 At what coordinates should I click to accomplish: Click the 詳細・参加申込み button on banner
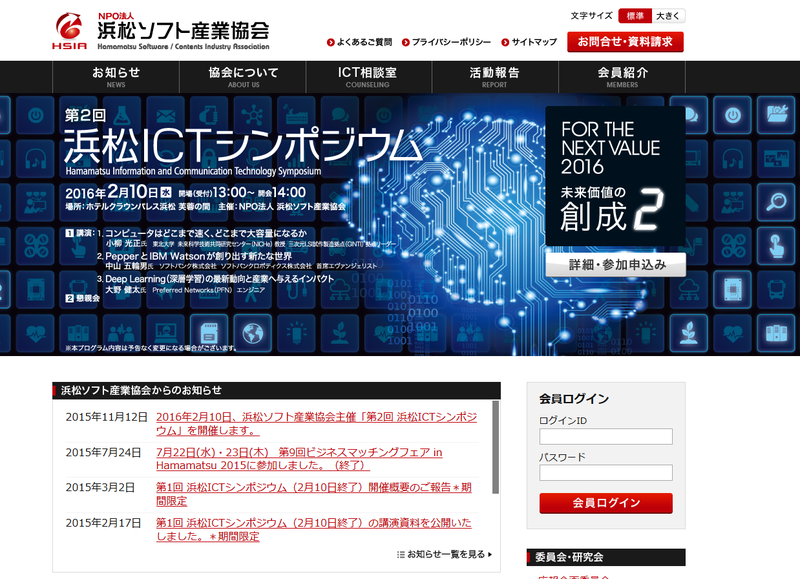[616, 265]
